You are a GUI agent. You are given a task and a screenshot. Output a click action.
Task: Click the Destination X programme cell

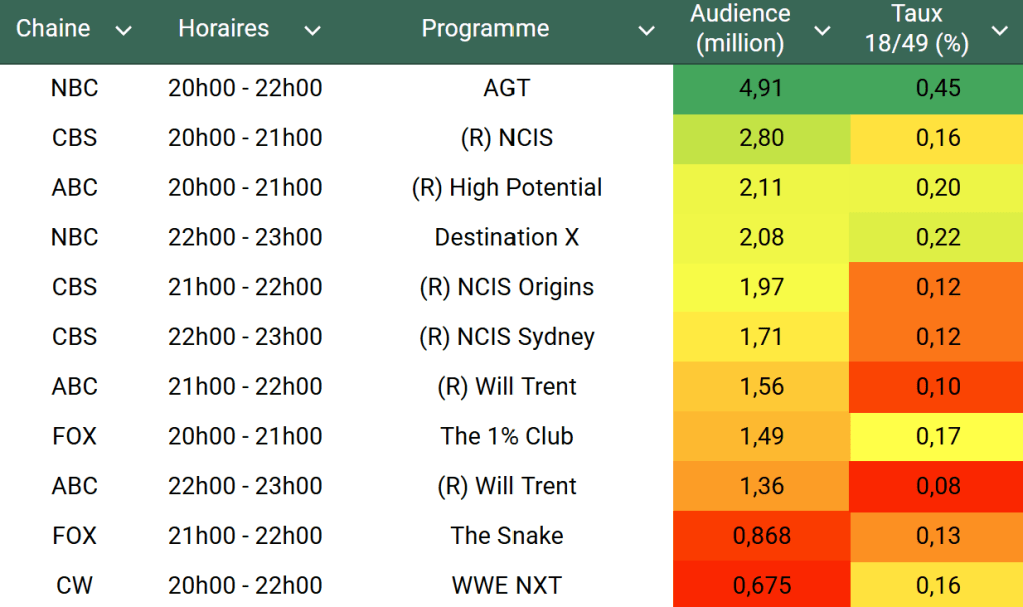pos(506,237)
